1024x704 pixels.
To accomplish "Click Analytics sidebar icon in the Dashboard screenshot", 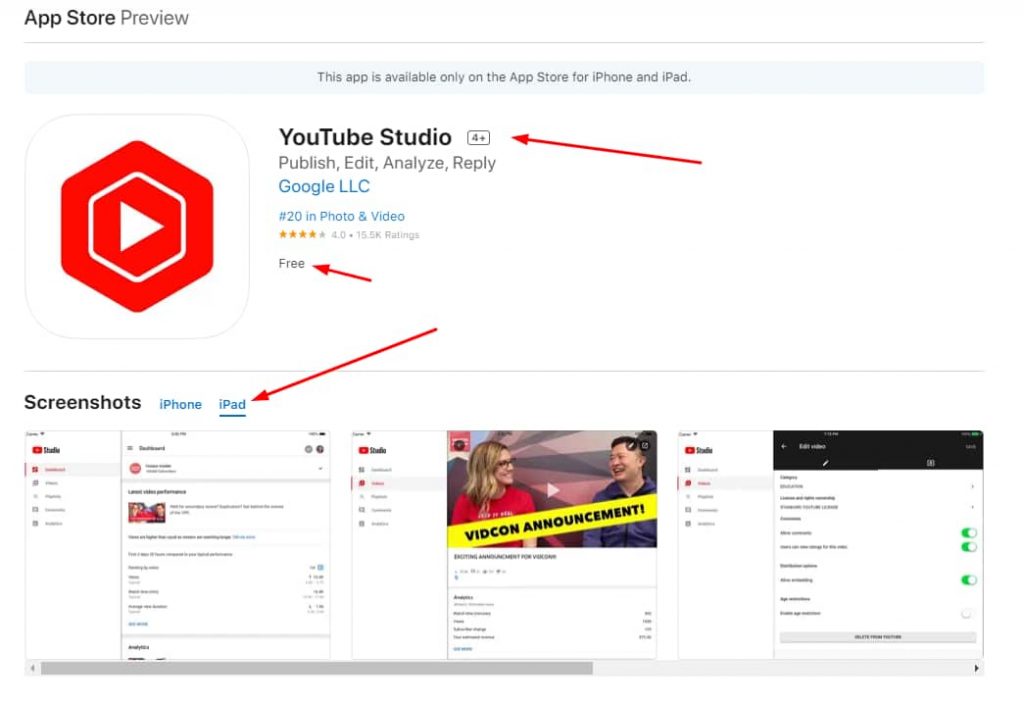I will 35,524.
